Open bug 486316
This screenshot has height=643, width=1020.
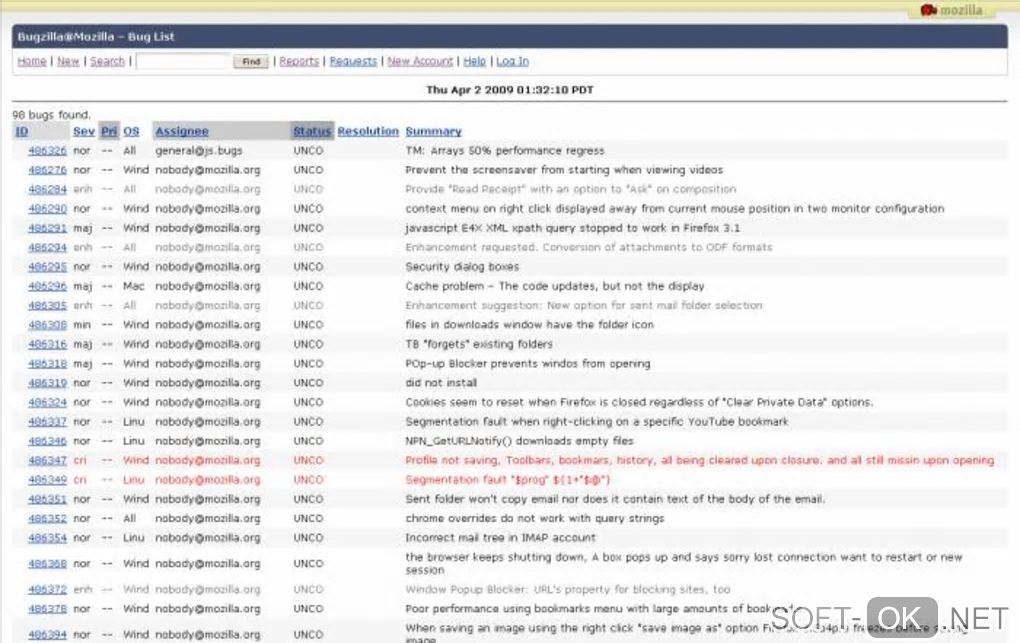47,344
